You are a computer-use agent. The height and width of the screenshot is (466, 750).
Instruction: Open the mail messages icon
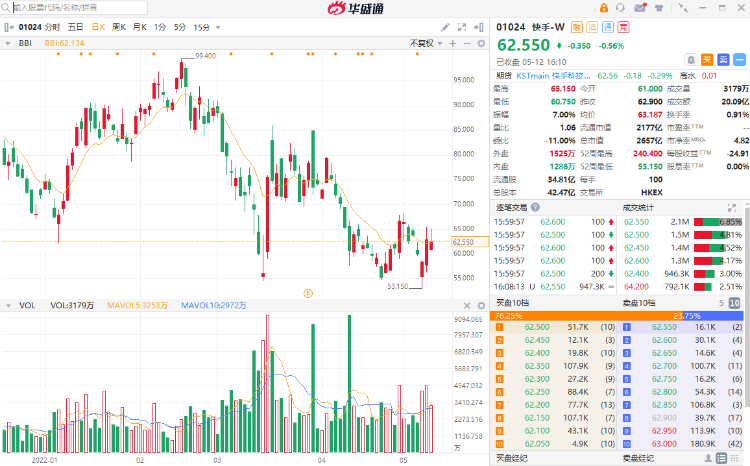[x=640, y=8]
